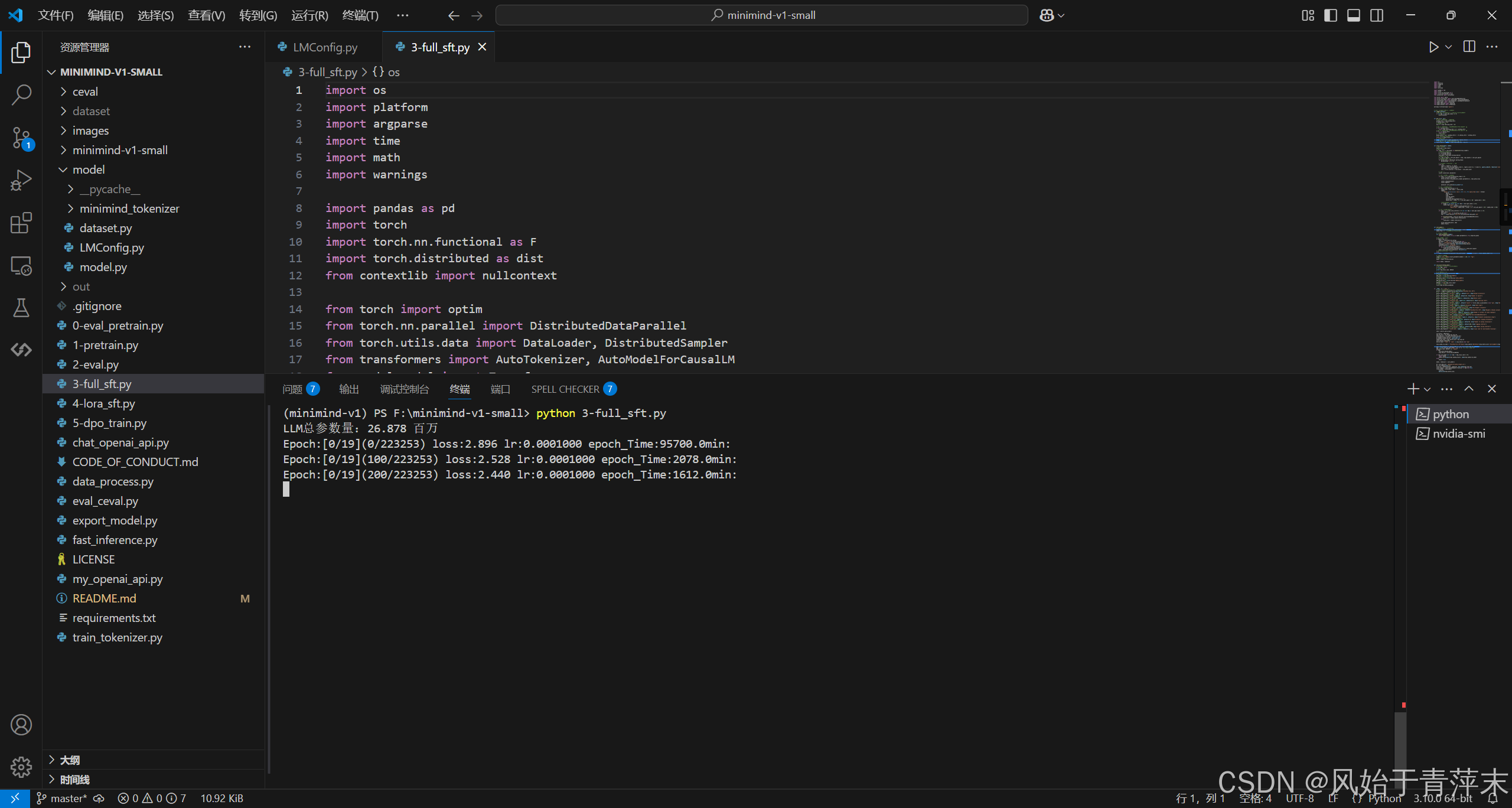Open the Accounts menu icon
1512x808 pixels.
21,724
